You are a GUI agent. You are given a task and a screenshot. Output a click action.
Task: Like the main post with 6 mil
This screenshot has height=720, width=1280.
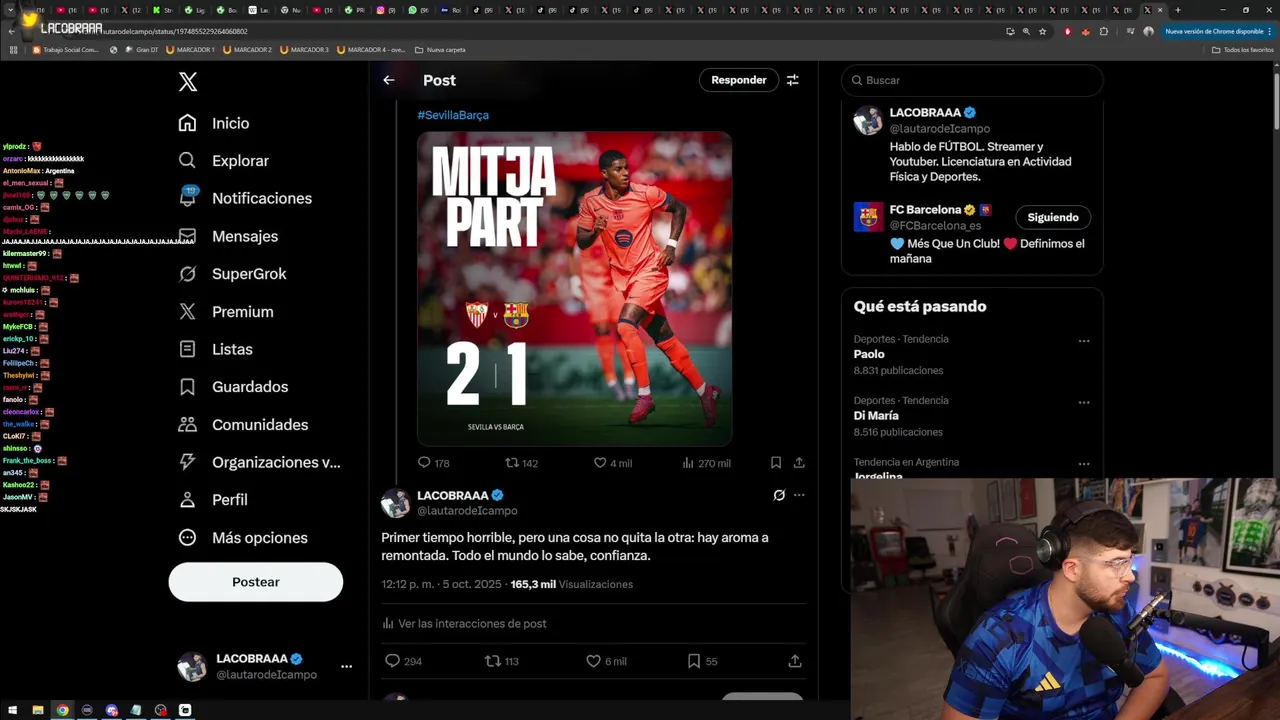point(593,661)
